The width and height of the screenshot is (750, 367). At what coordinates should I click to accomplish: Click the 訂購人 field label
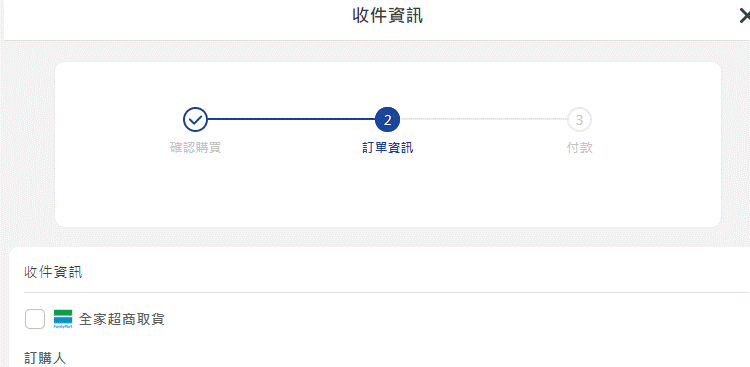click(x=45, y=358)
